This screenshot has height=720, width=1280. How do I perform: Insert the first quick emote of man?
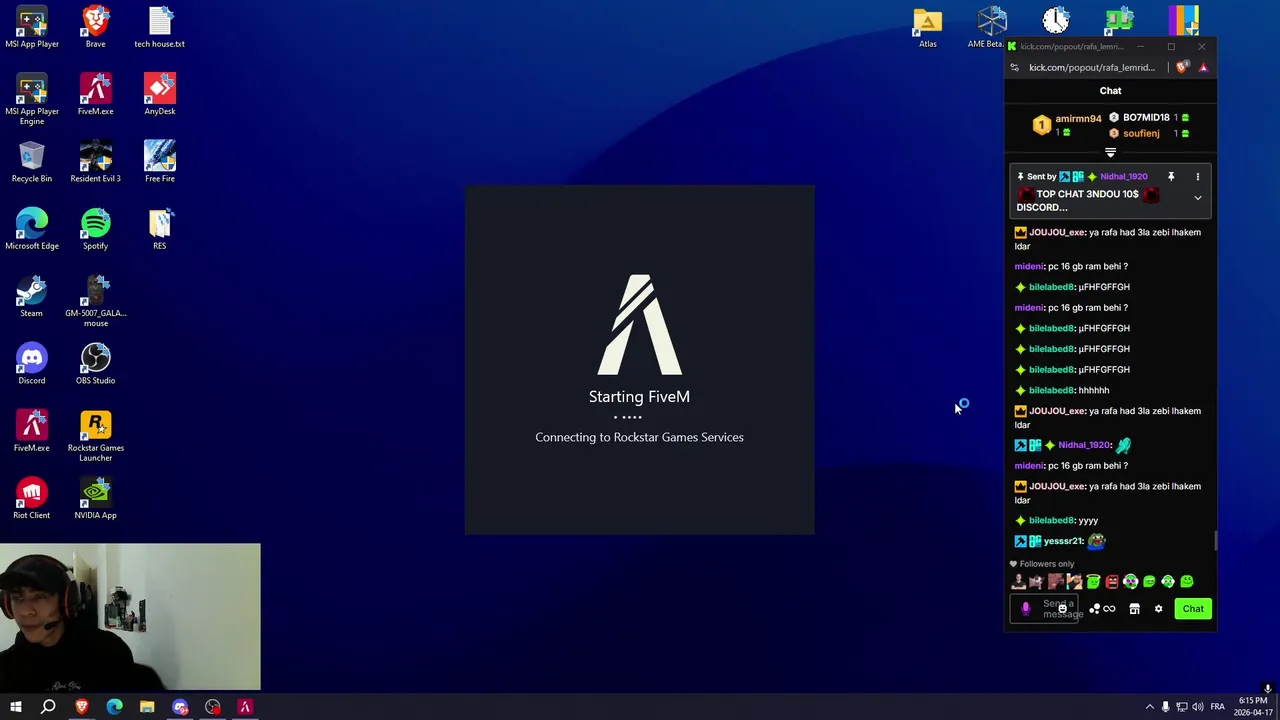pos(1018,582)
